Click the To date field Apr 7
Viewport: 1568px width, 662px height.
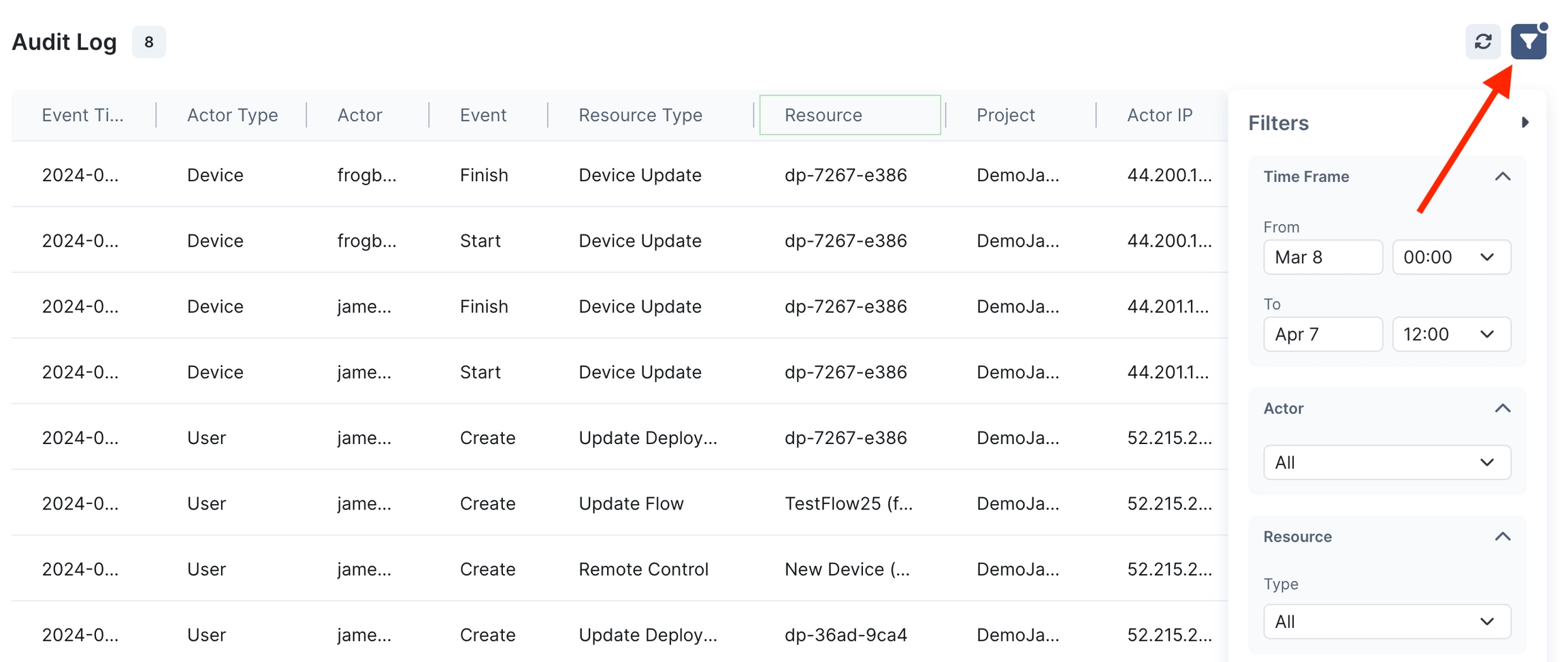pyautogui.click(x=1322, y=334)
